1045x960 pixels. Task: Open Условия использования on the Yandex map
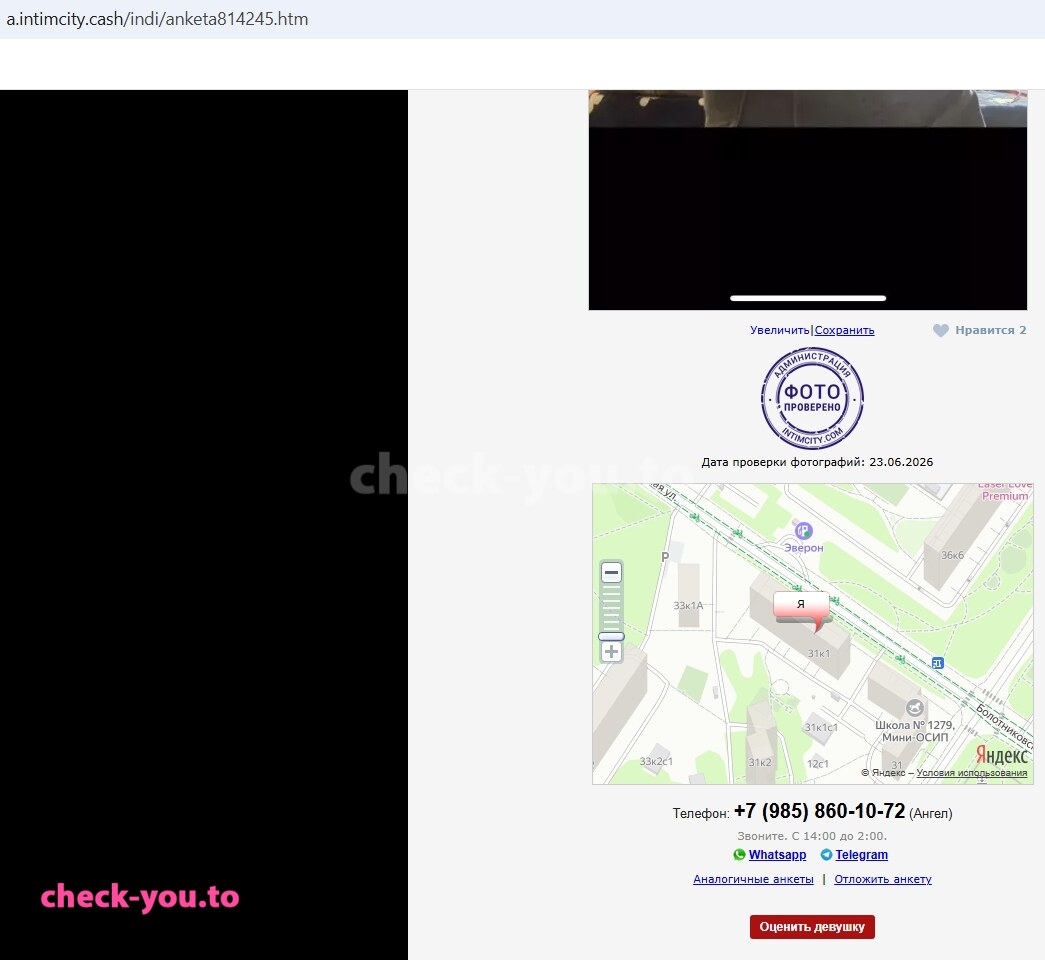tap(972, 773)
